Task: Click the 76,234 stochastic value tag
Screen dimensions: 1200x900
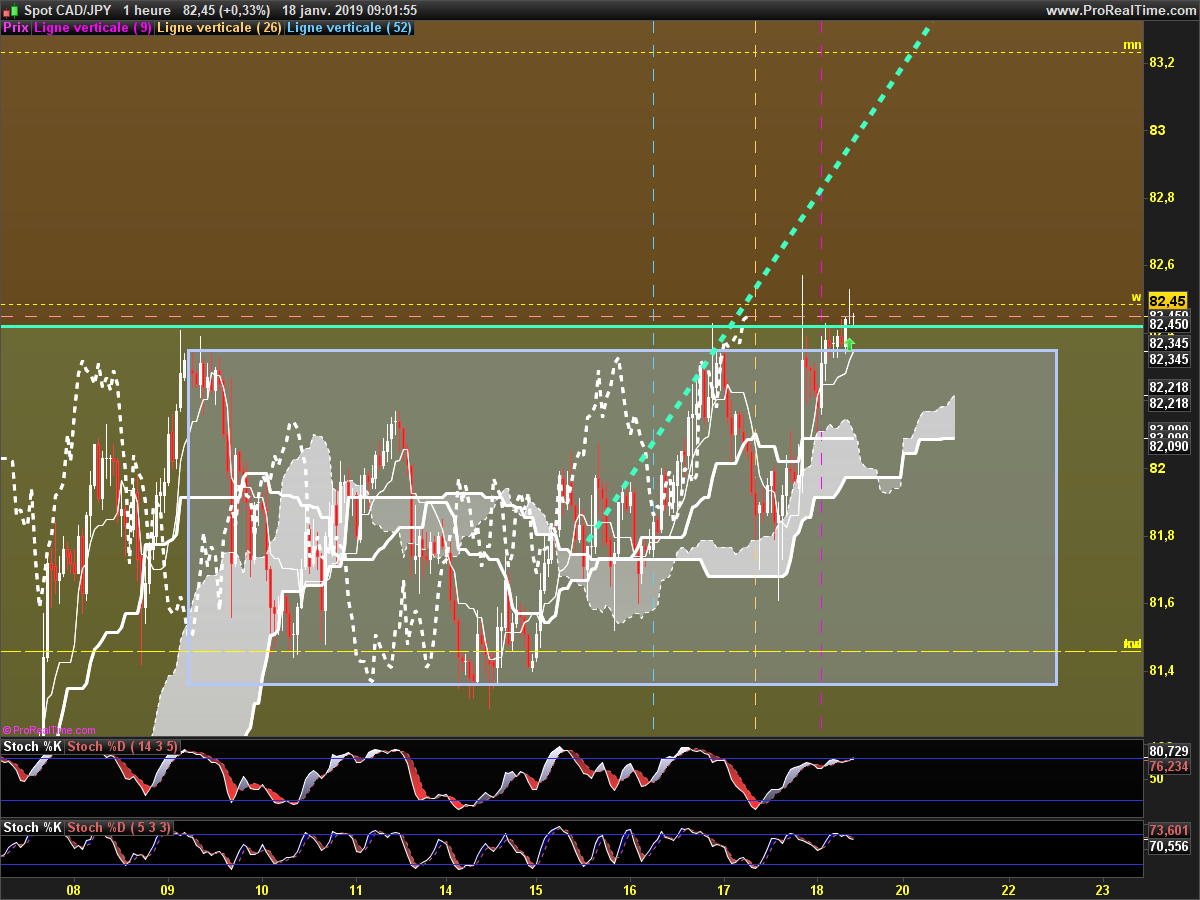Action: click(1168, 767)
